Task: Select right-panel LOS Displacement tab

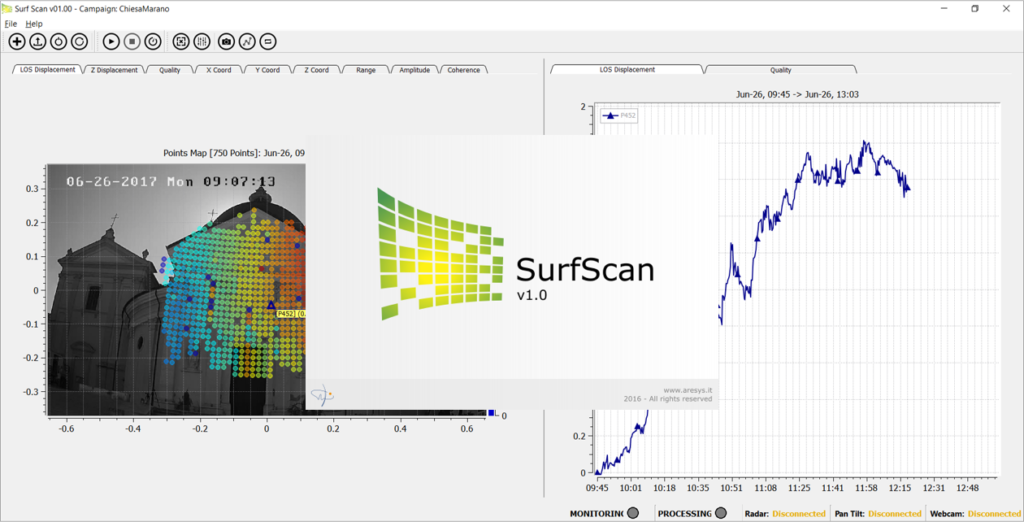Action: point(627,69)
